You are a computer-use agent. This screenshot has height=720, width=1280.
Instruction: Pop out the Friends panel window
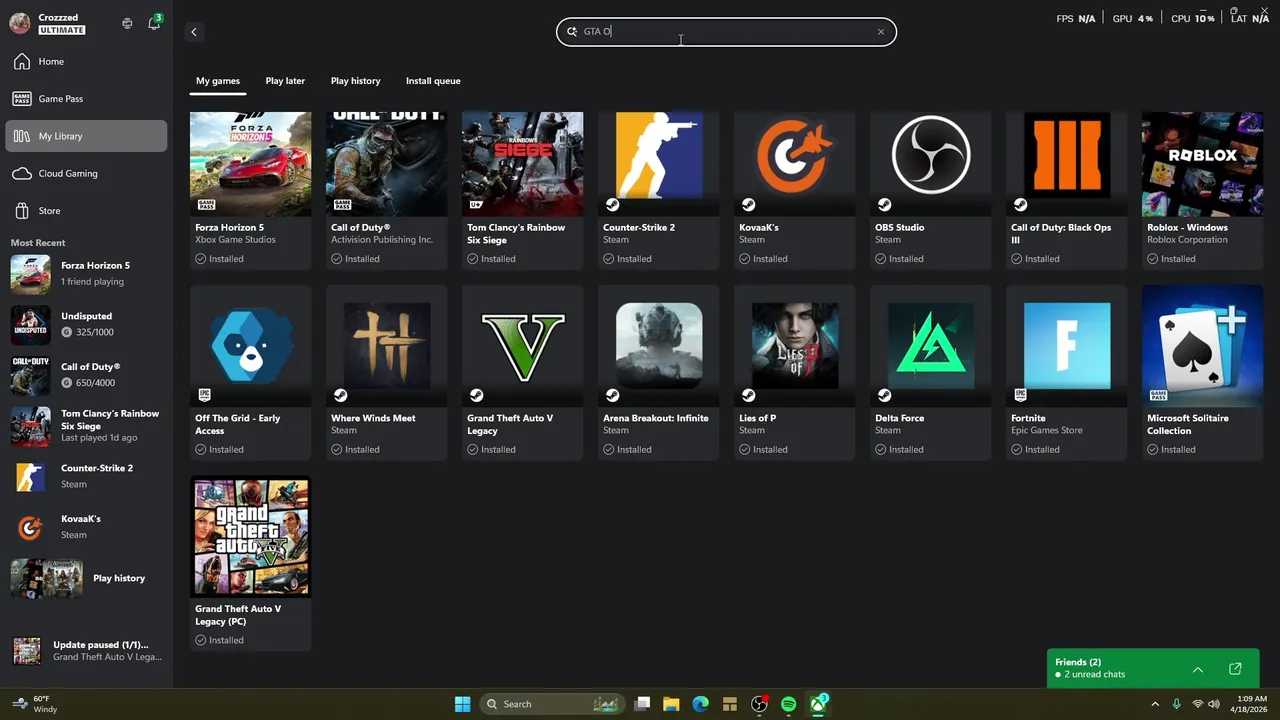pyautogui.click(x=1235, y=669)
